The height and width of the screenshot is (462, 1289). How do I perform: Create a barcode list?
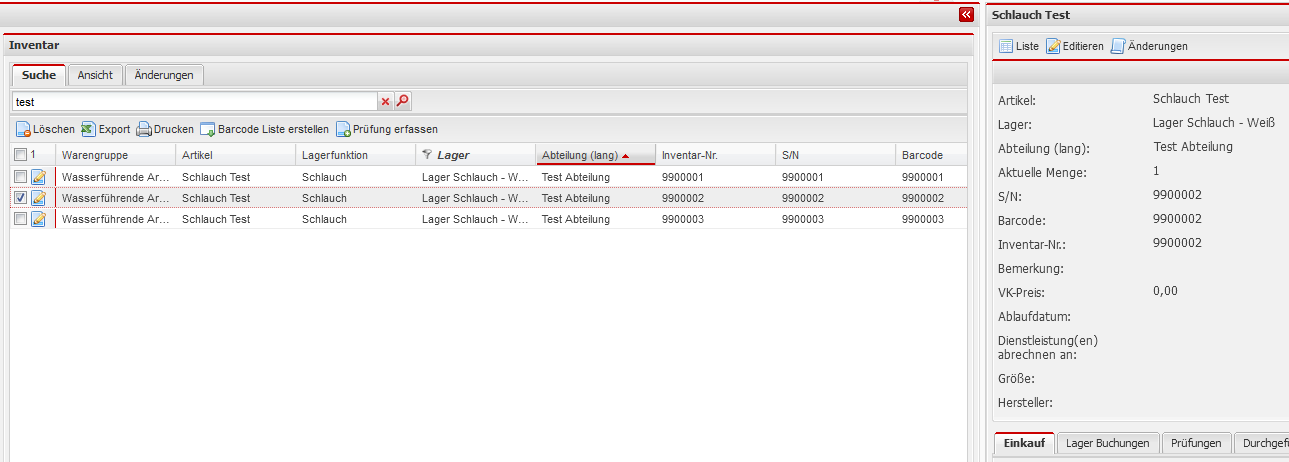point(208,129)
